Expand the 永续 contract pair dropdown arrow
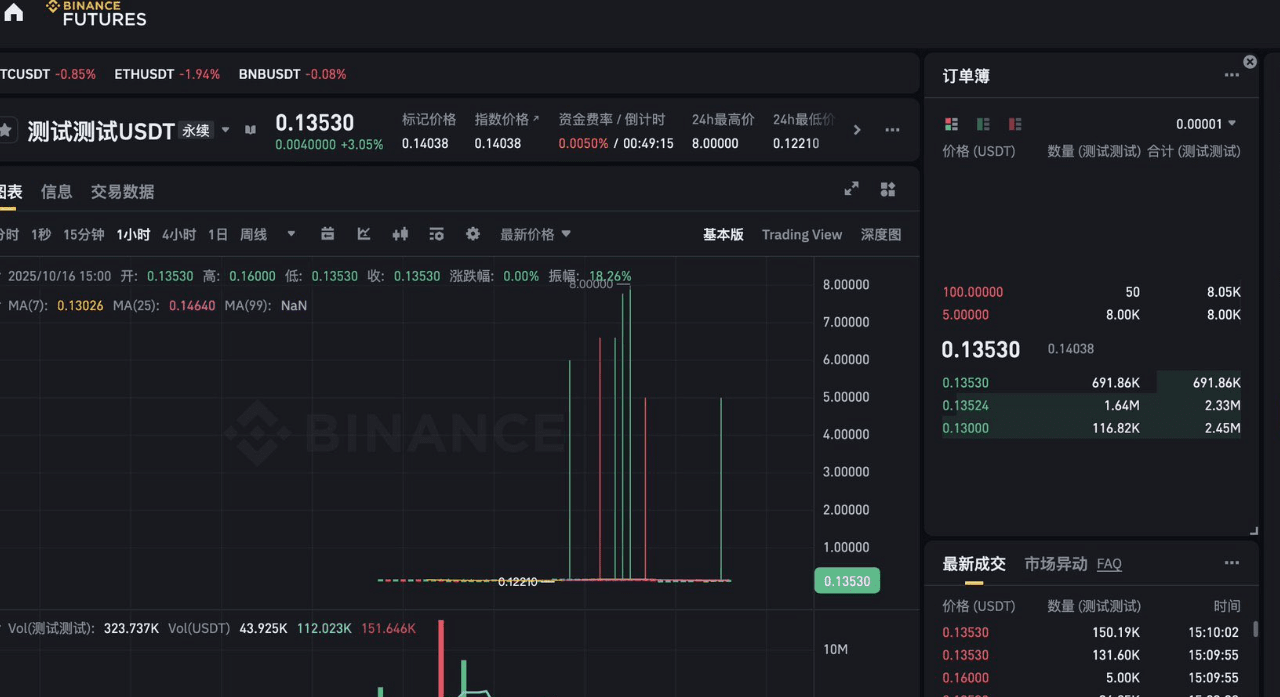 [x=226, y=130]
